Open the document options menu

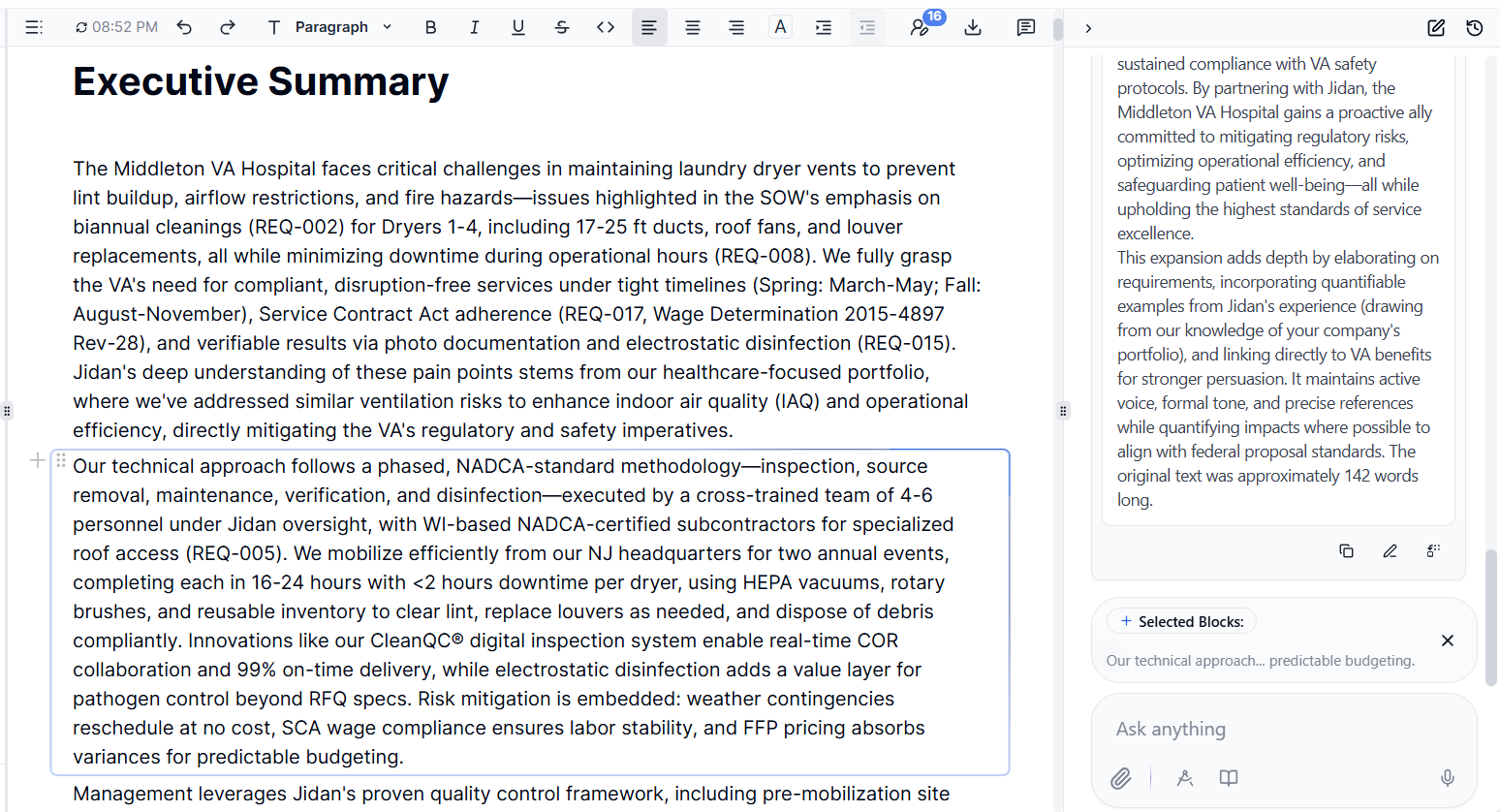click(x=34, y=27)
